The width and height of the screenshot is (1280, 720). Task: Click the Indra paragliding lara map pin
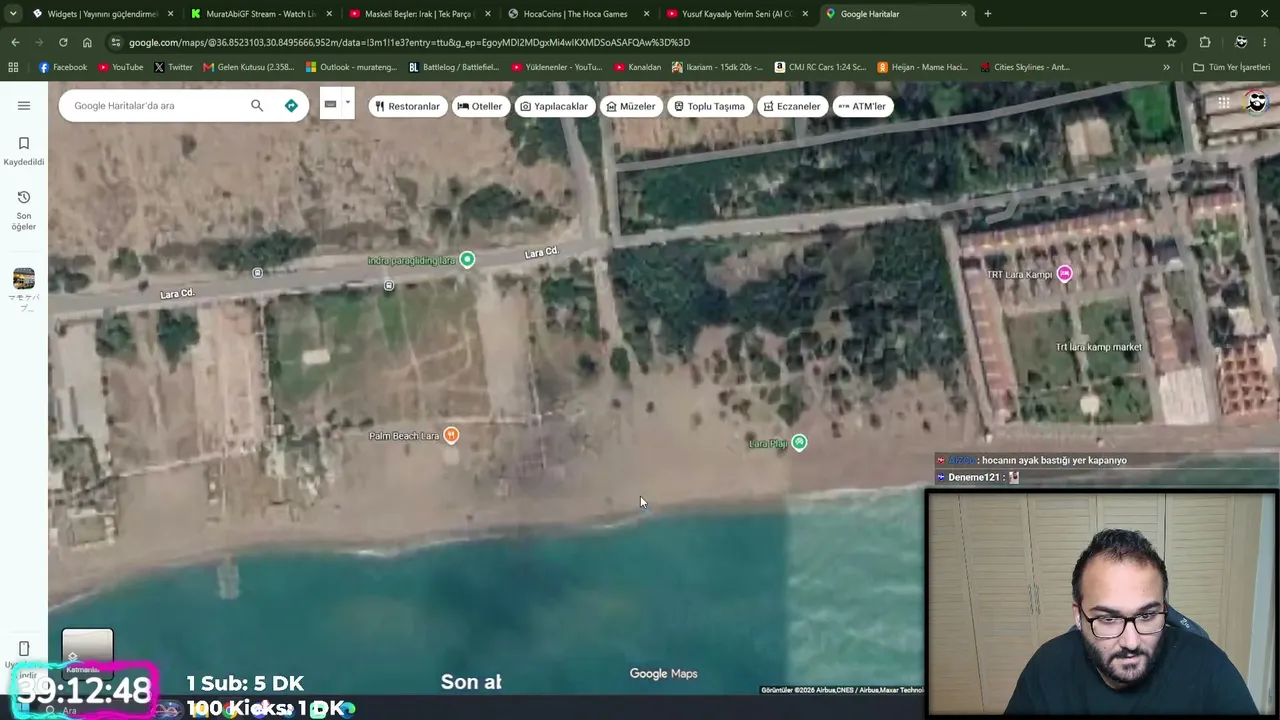point(467,260)
